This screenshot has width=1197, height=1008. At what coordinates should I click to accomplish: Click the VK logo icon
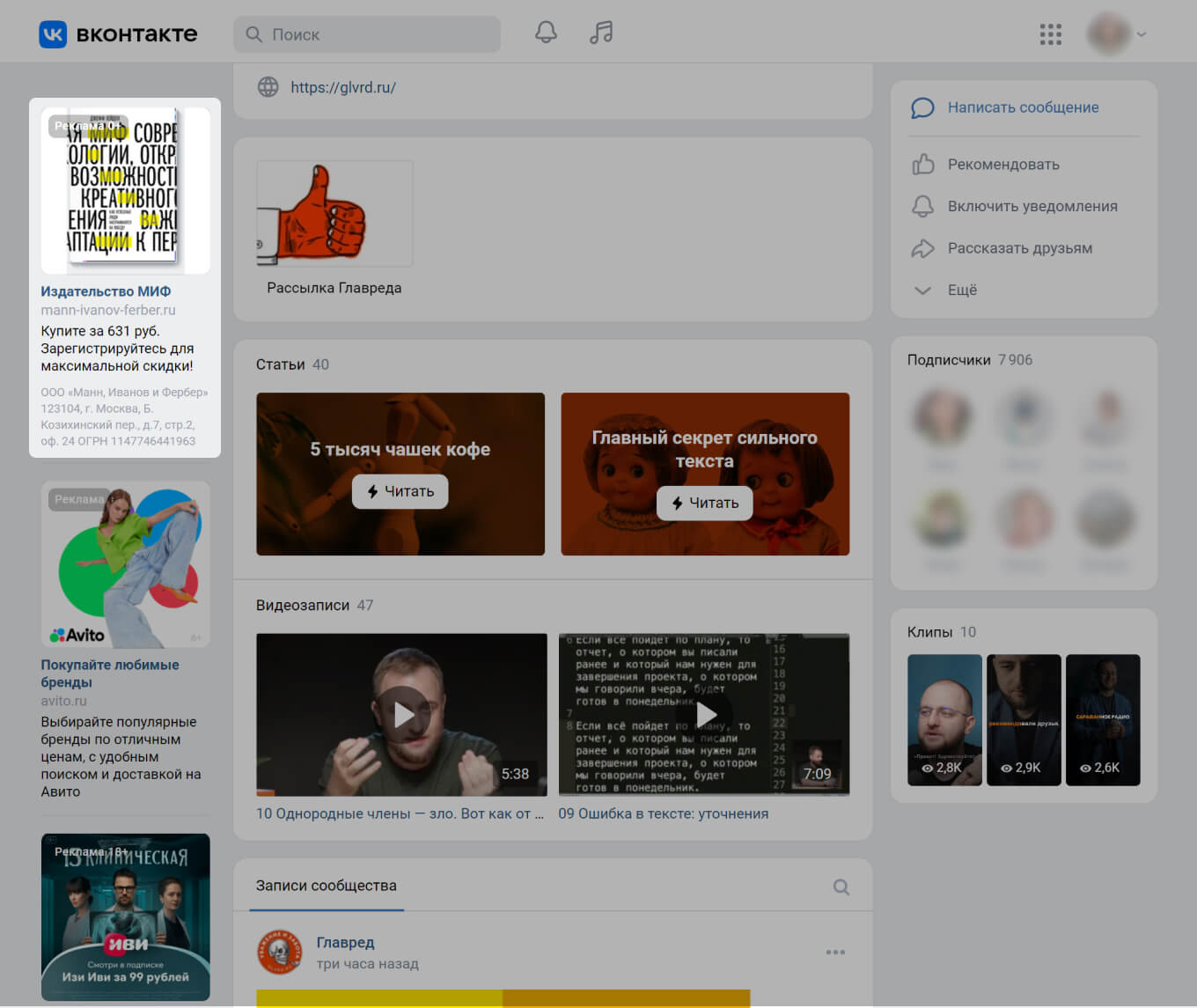tap(53, 34)
